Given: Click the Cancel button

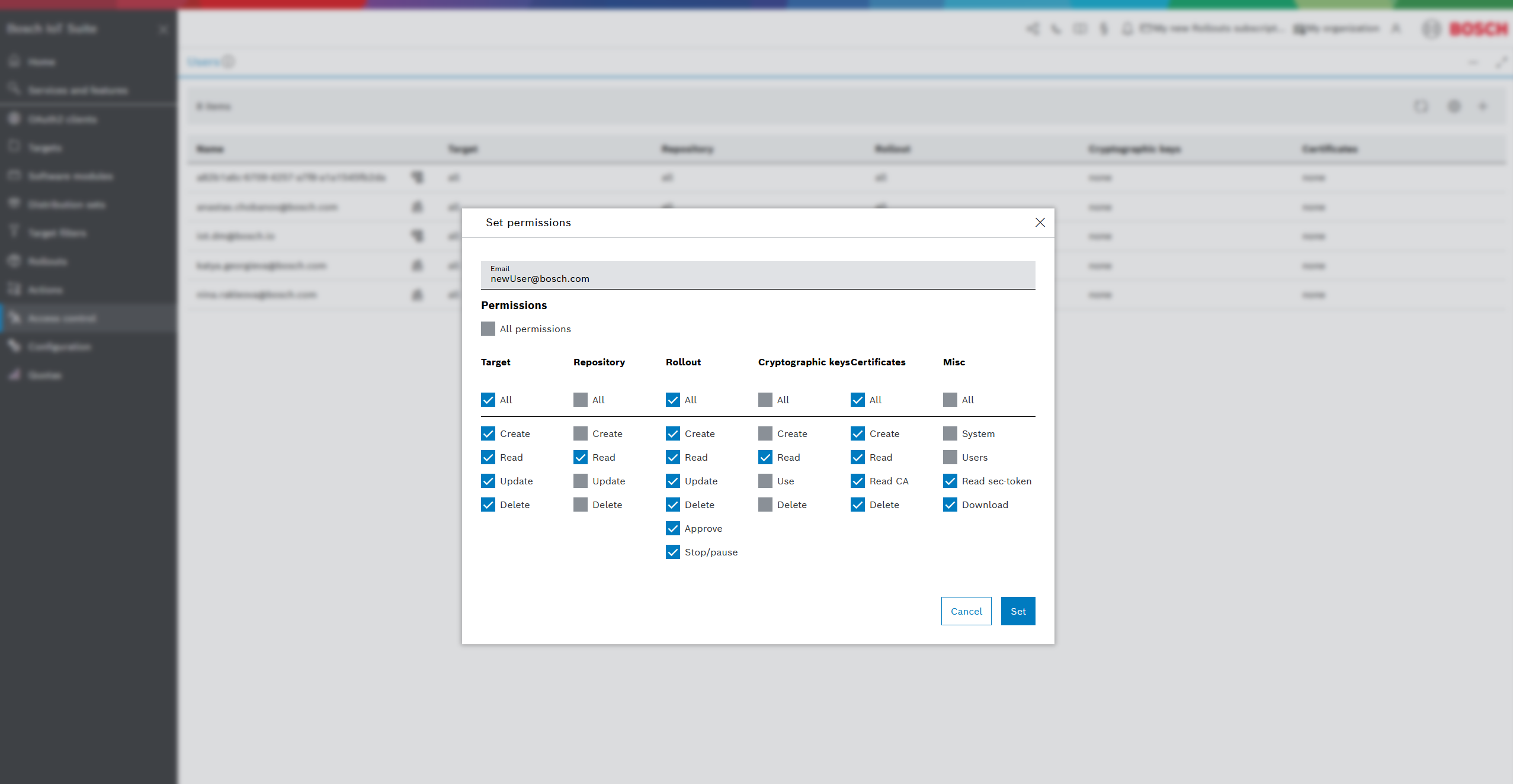Looking at the screenshot, I should (x=966, y=611).
